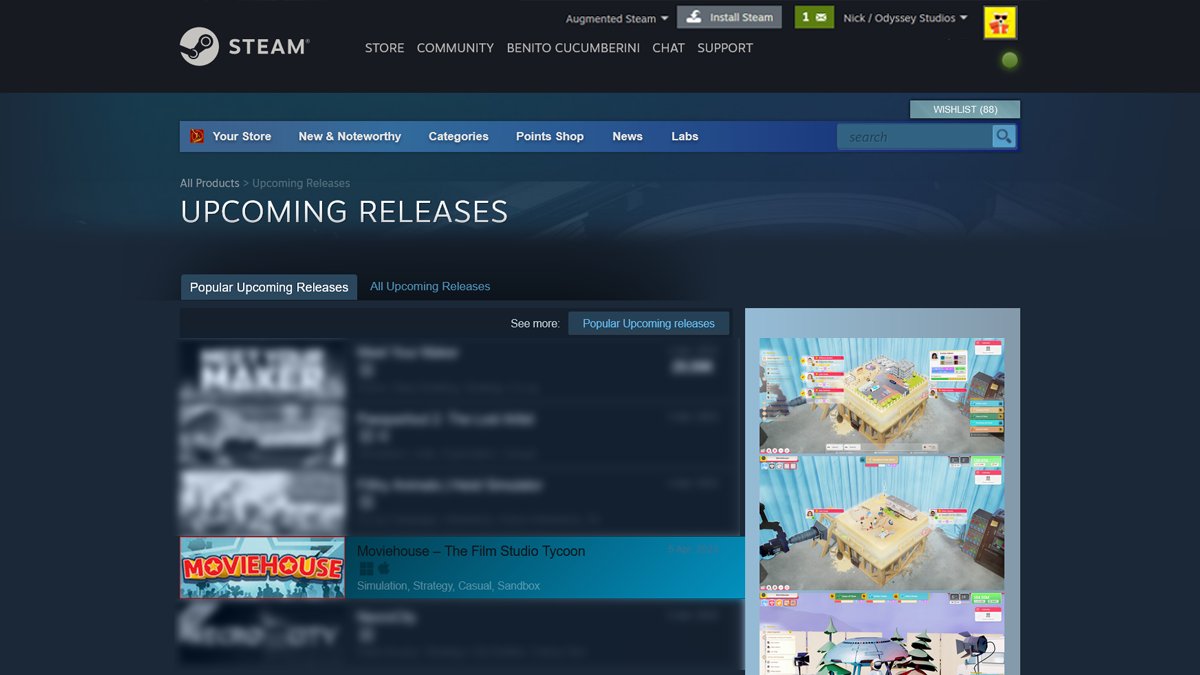This screenshot has height=675, width=1200.
Task: Open the top Moviehouse preview screenshot
Action: (x=881, y=396)
